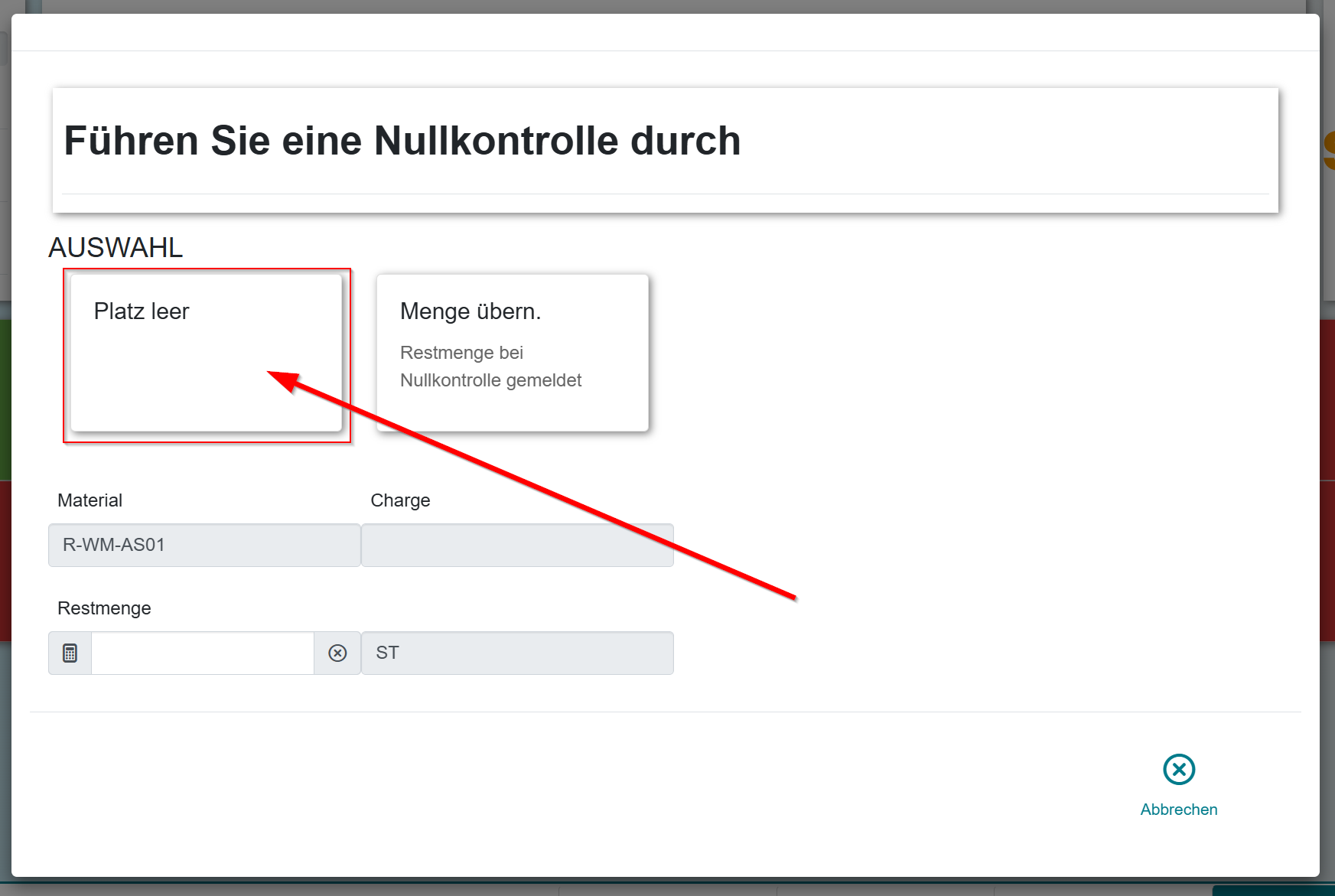Click the AUSWAHL section label
Image resolution: width=1335 pixels, height=896 pixels.
click(x=116, y=247)
